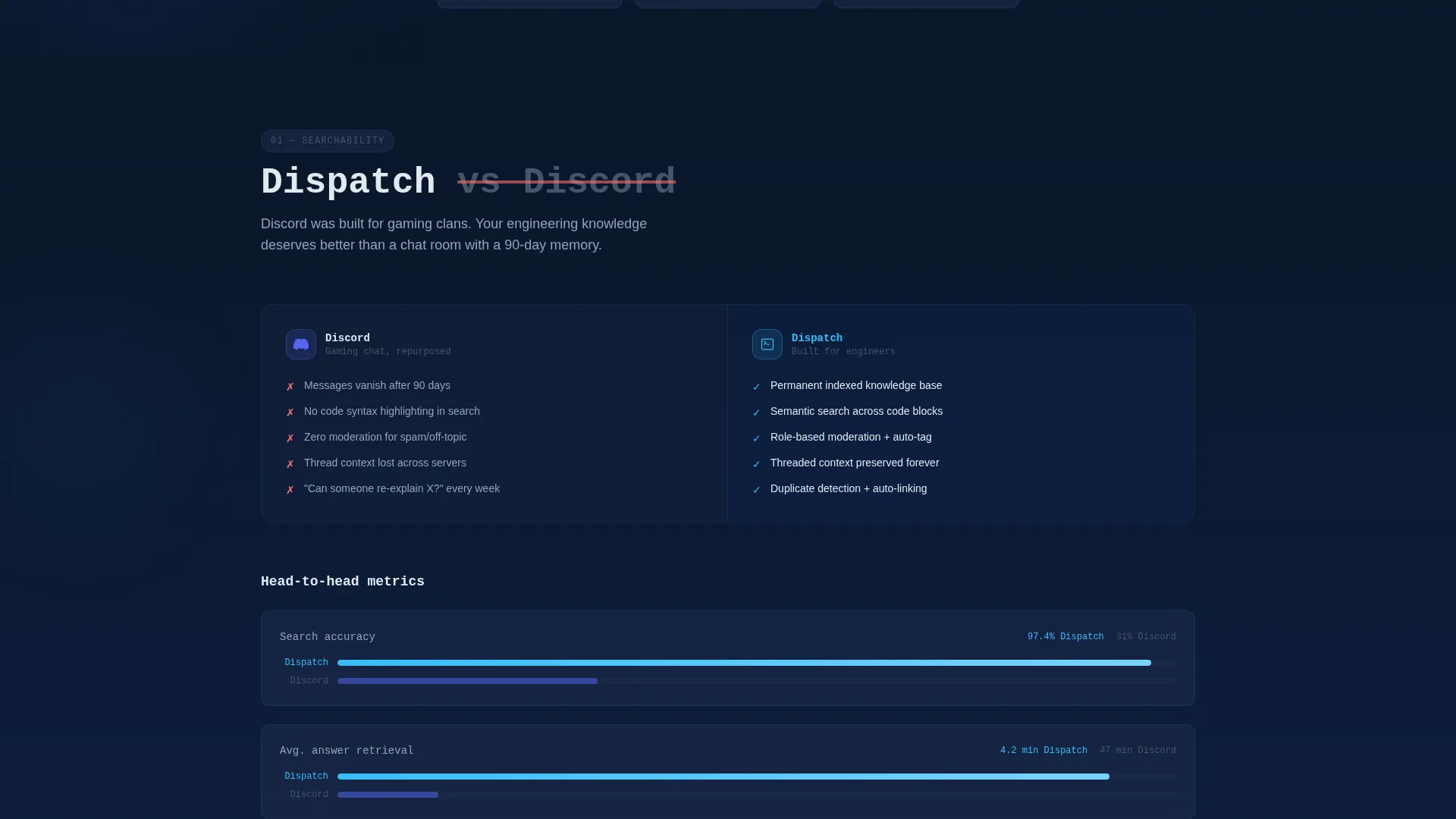Click the '31% Discord' value
1456x819 pixels.
[1146, 637]
